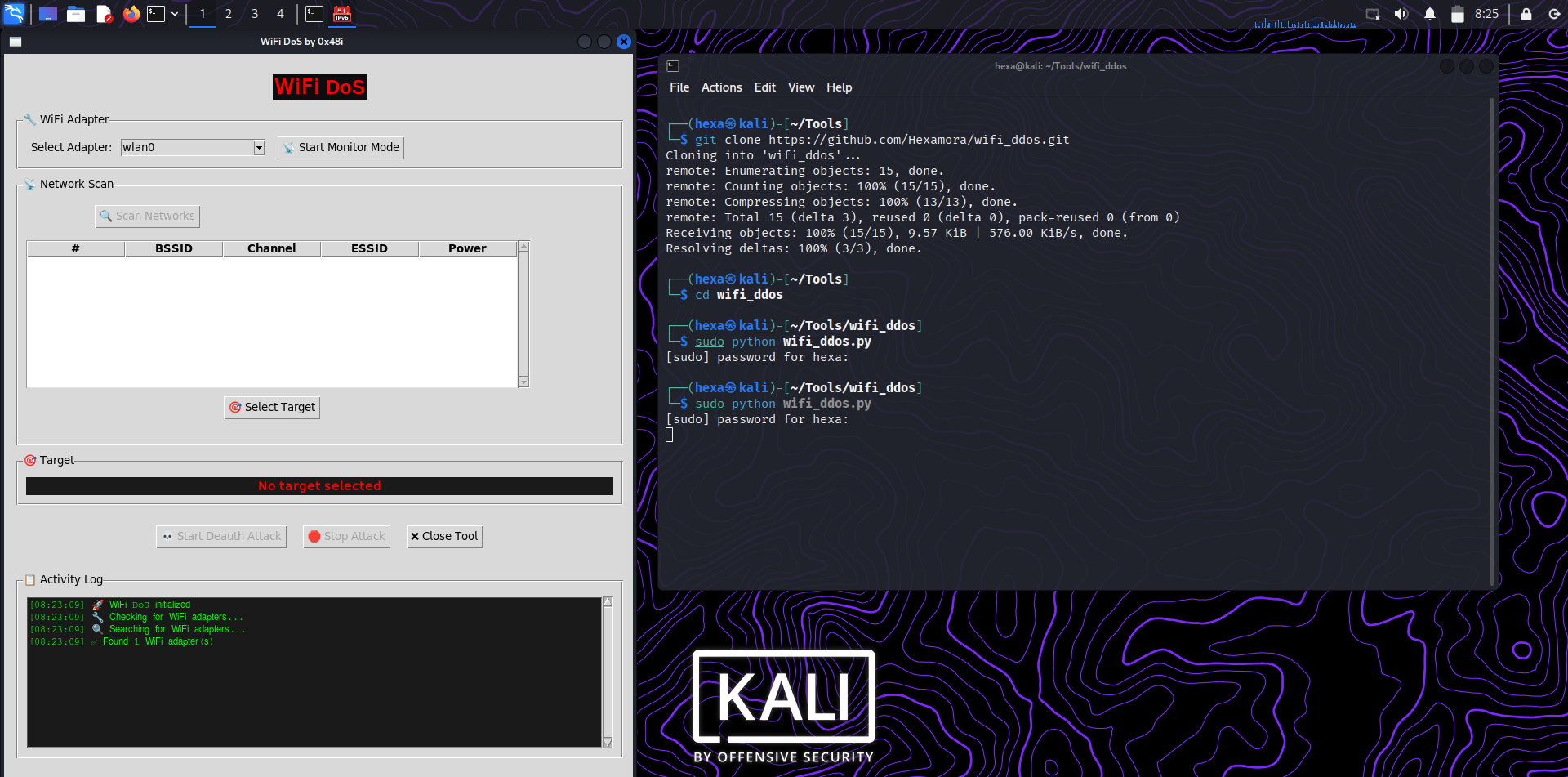Viewport: 1568px width, 777px height.
Task: Switch to workspace 4
Action: tap(280, 14)
